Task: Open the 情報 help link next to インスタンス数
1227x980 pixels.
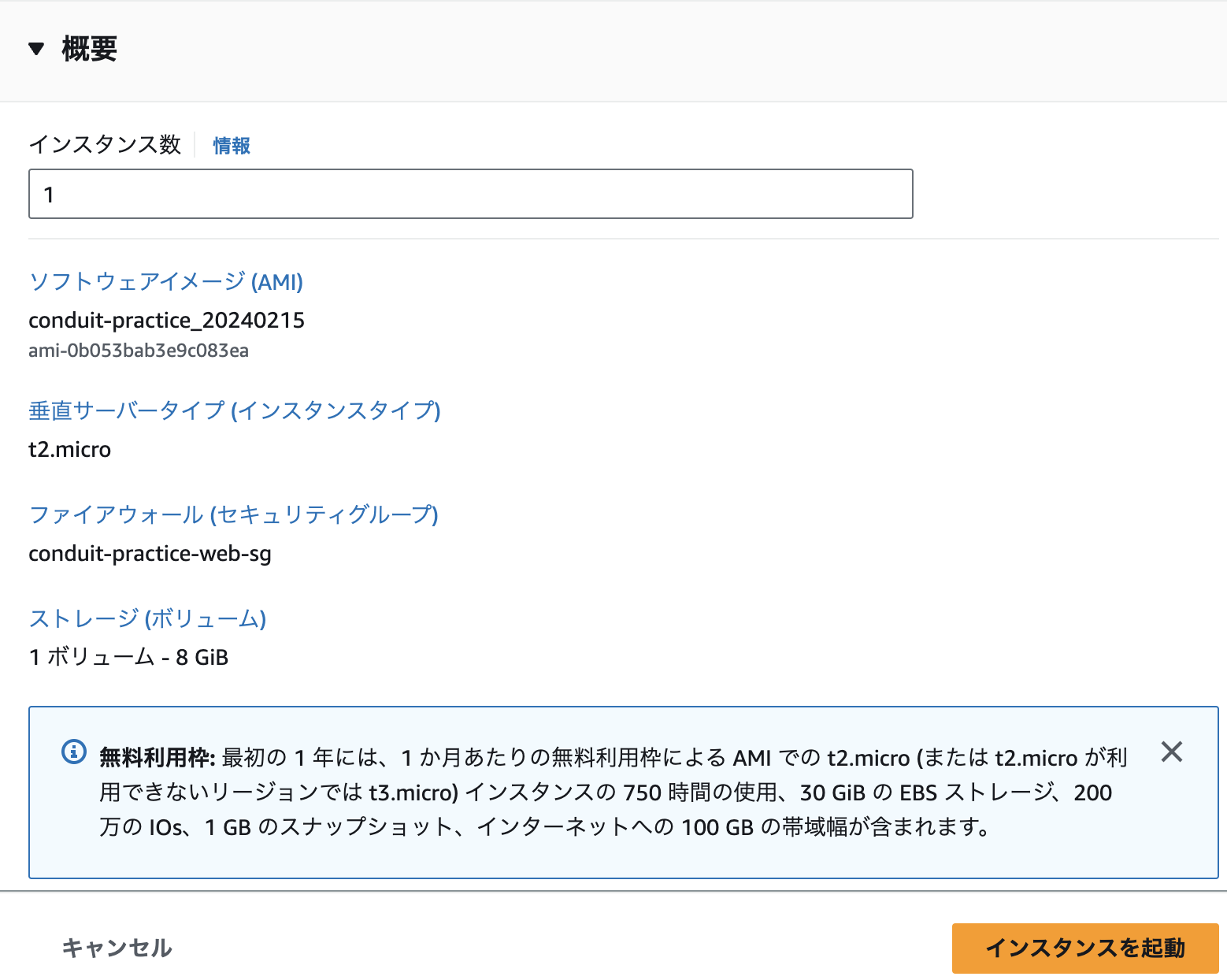Action: point(230,145)
